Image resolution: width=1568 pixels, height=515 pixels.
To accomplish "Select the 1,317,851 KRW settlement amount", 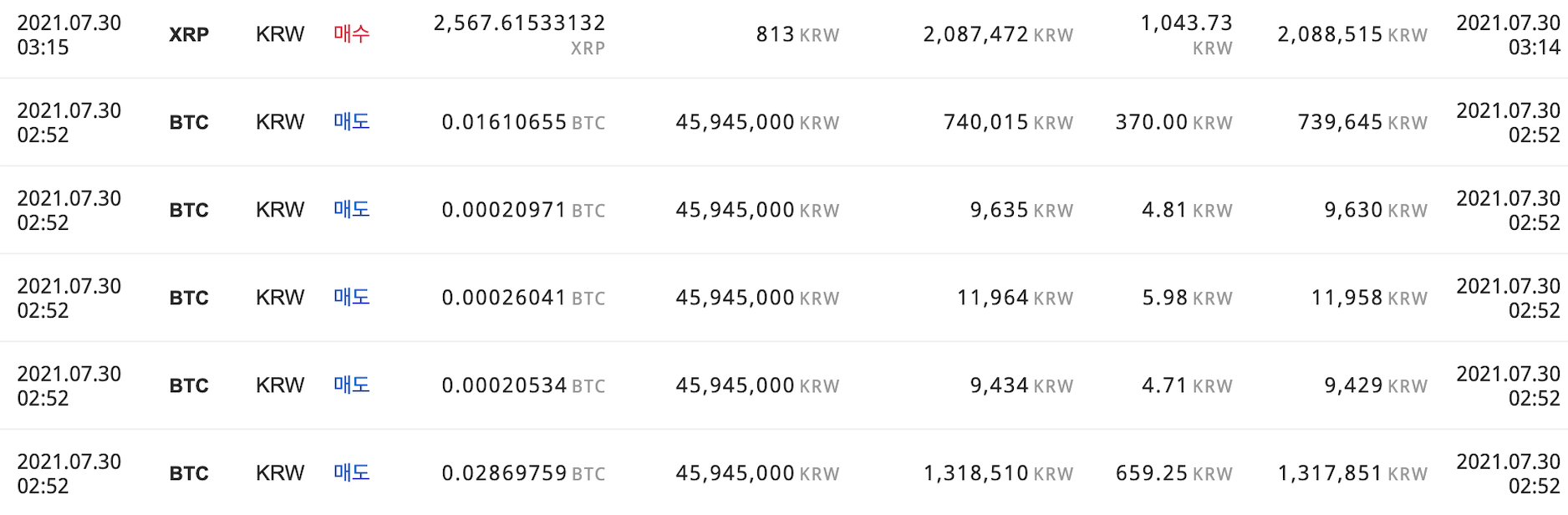I will point(1352,474).
